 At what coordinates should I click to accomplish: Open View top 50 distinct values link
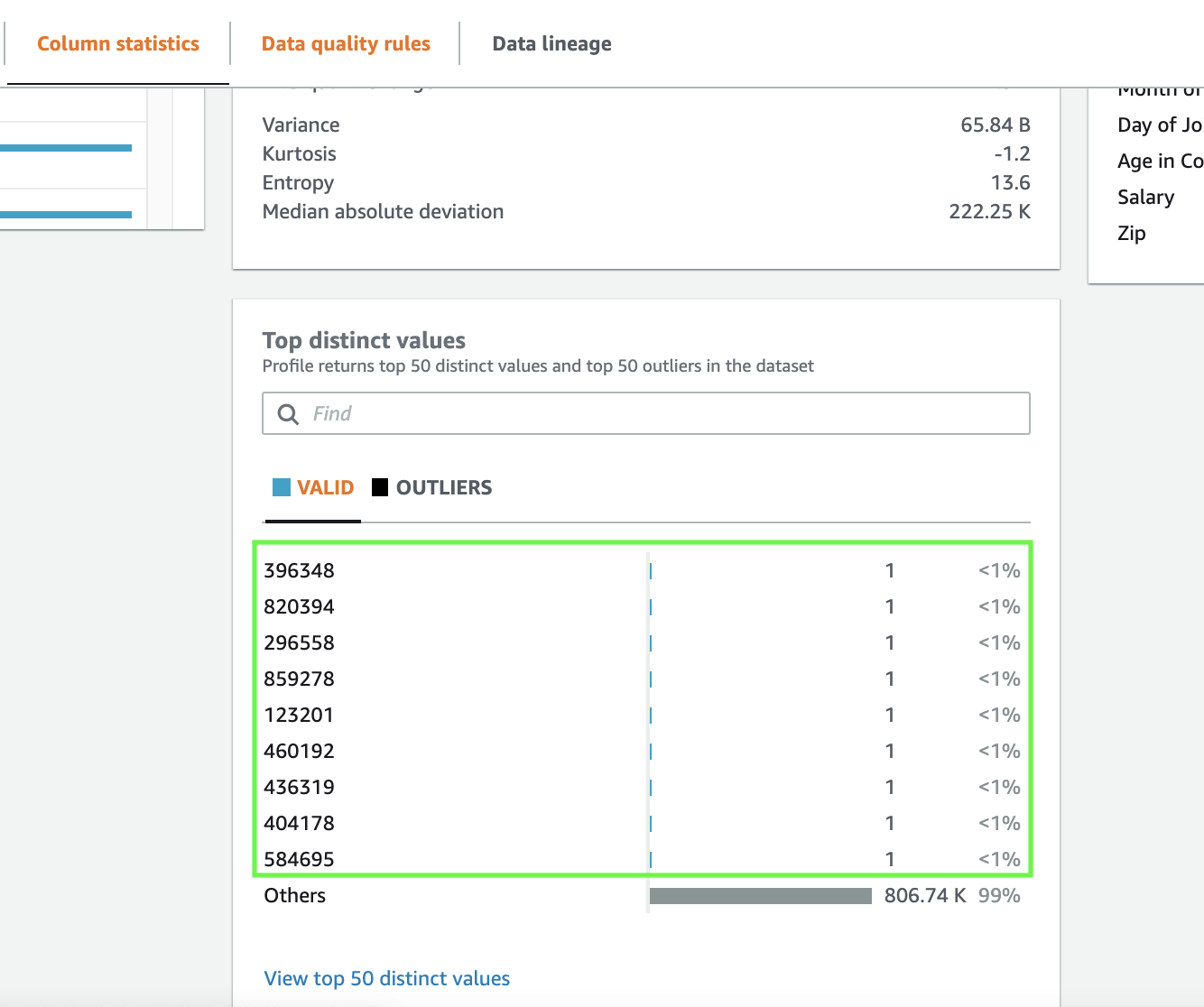point(386,978)
